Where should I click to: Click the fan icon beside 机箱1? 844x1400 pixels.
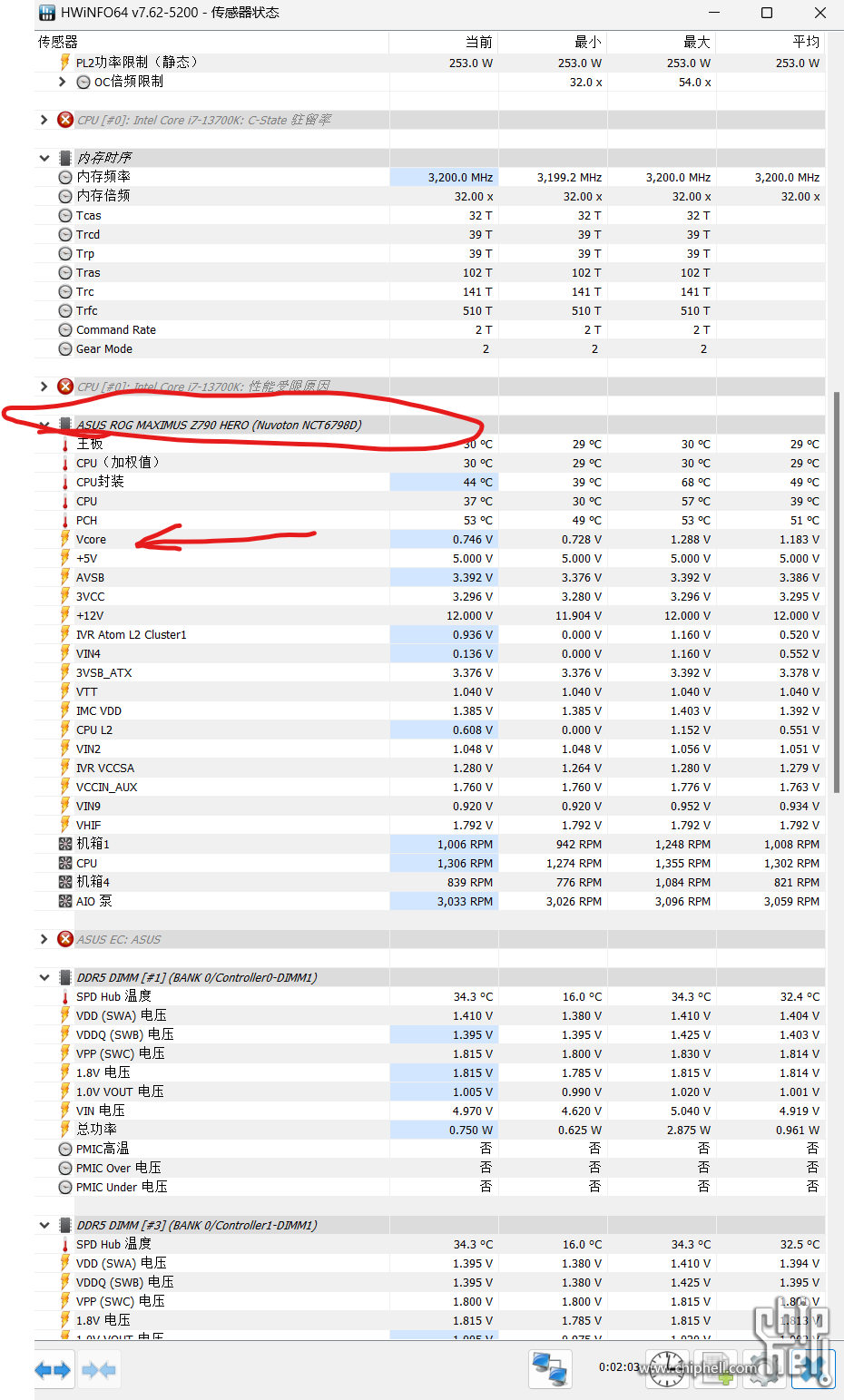[x=65, y=844]
